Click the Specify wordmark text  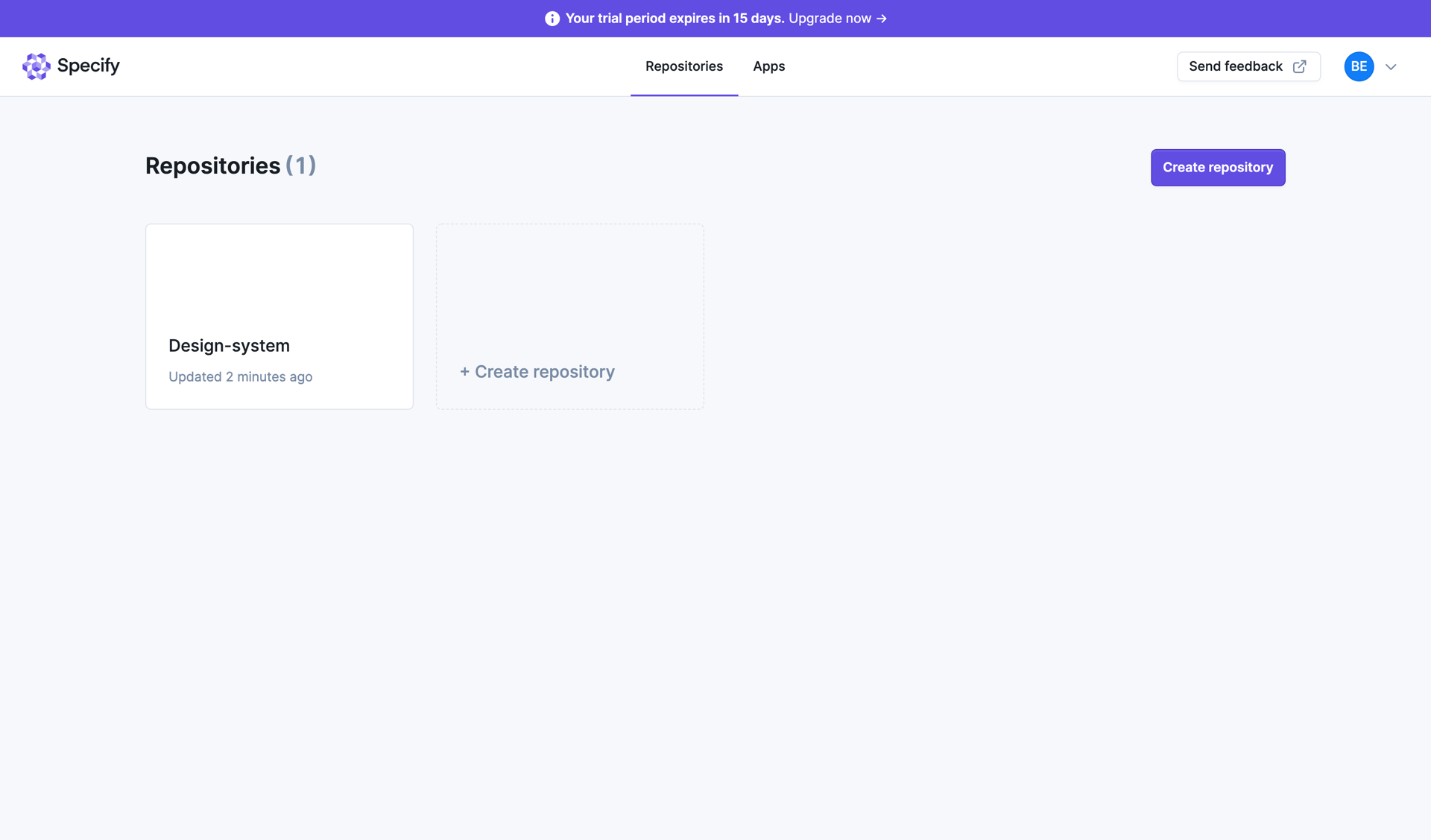88,66
